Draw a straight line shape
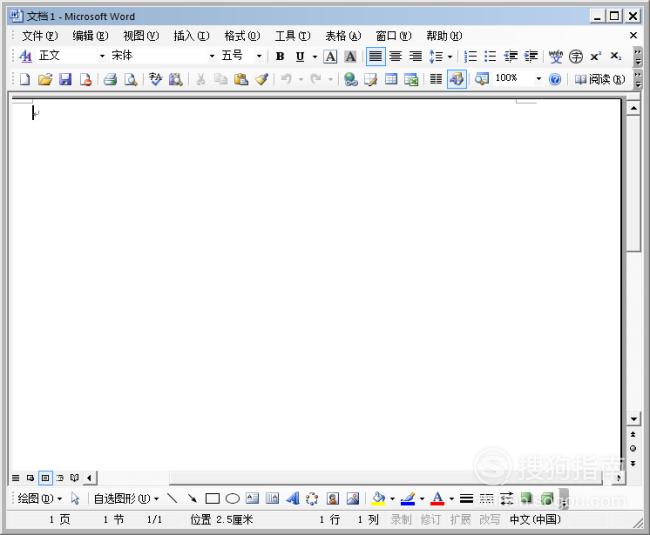Screen dimensions: 650x535 172,498
